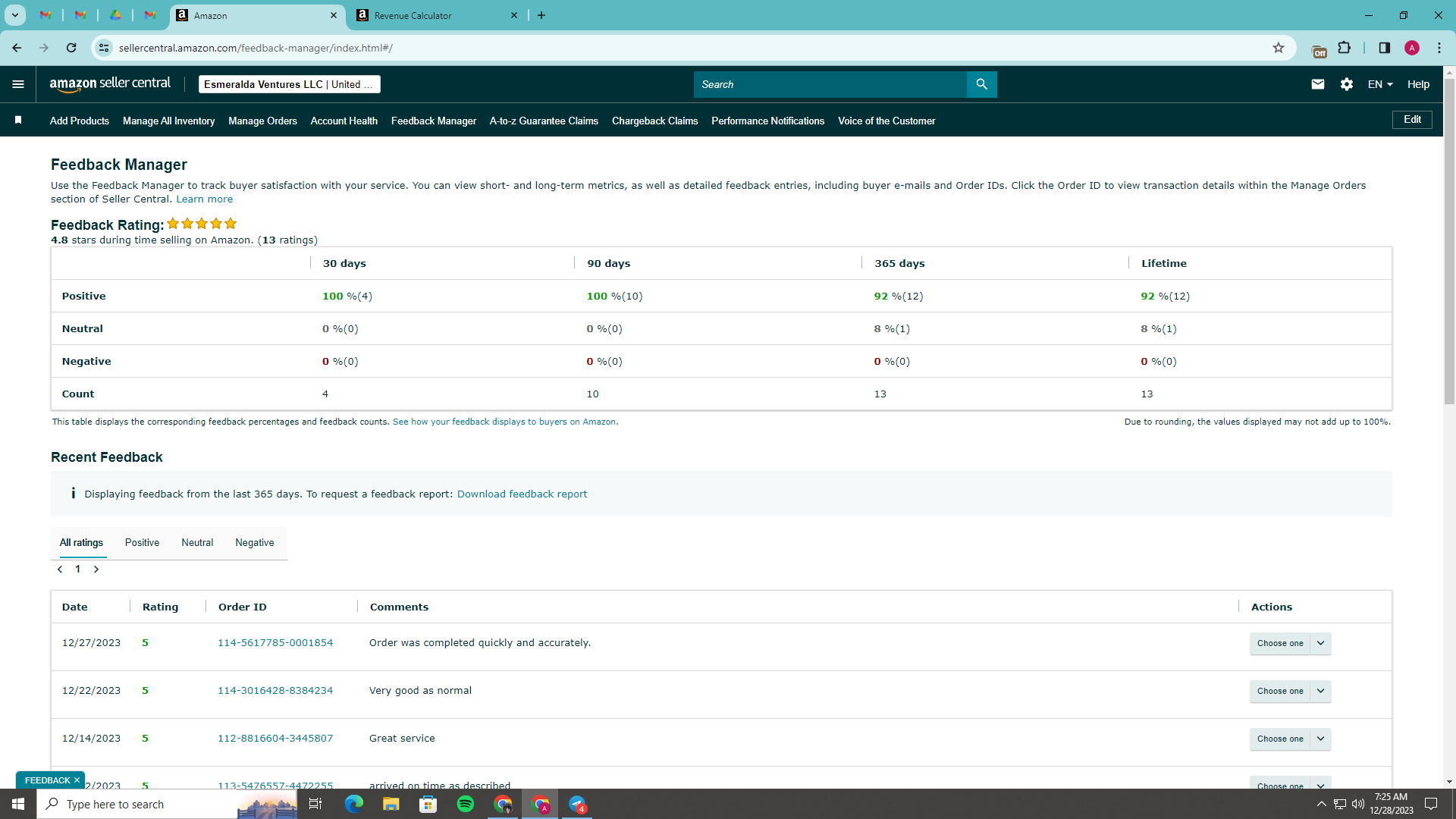The width and height of the screenshot is (1456, 819).
Task: Go back in browser history
Action: 17,48
